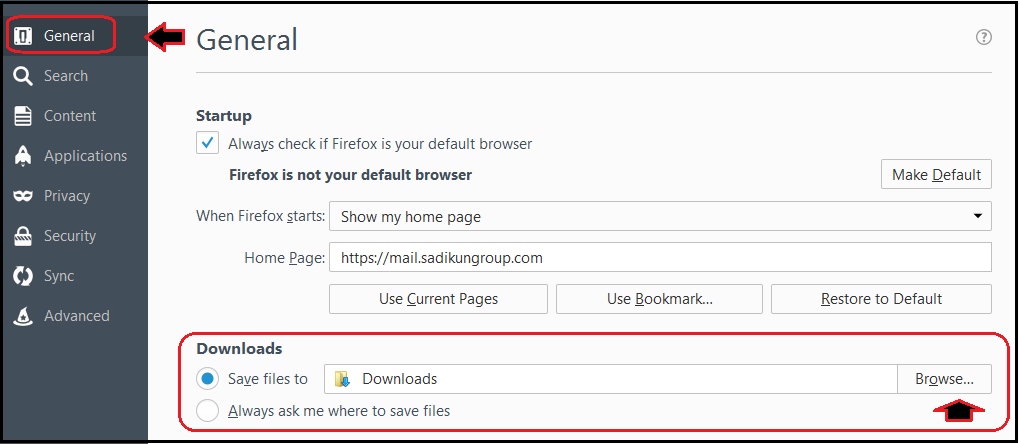Screen dimensions: 1019x444
Task: Click Use Current Pages button
Action: 439,299
